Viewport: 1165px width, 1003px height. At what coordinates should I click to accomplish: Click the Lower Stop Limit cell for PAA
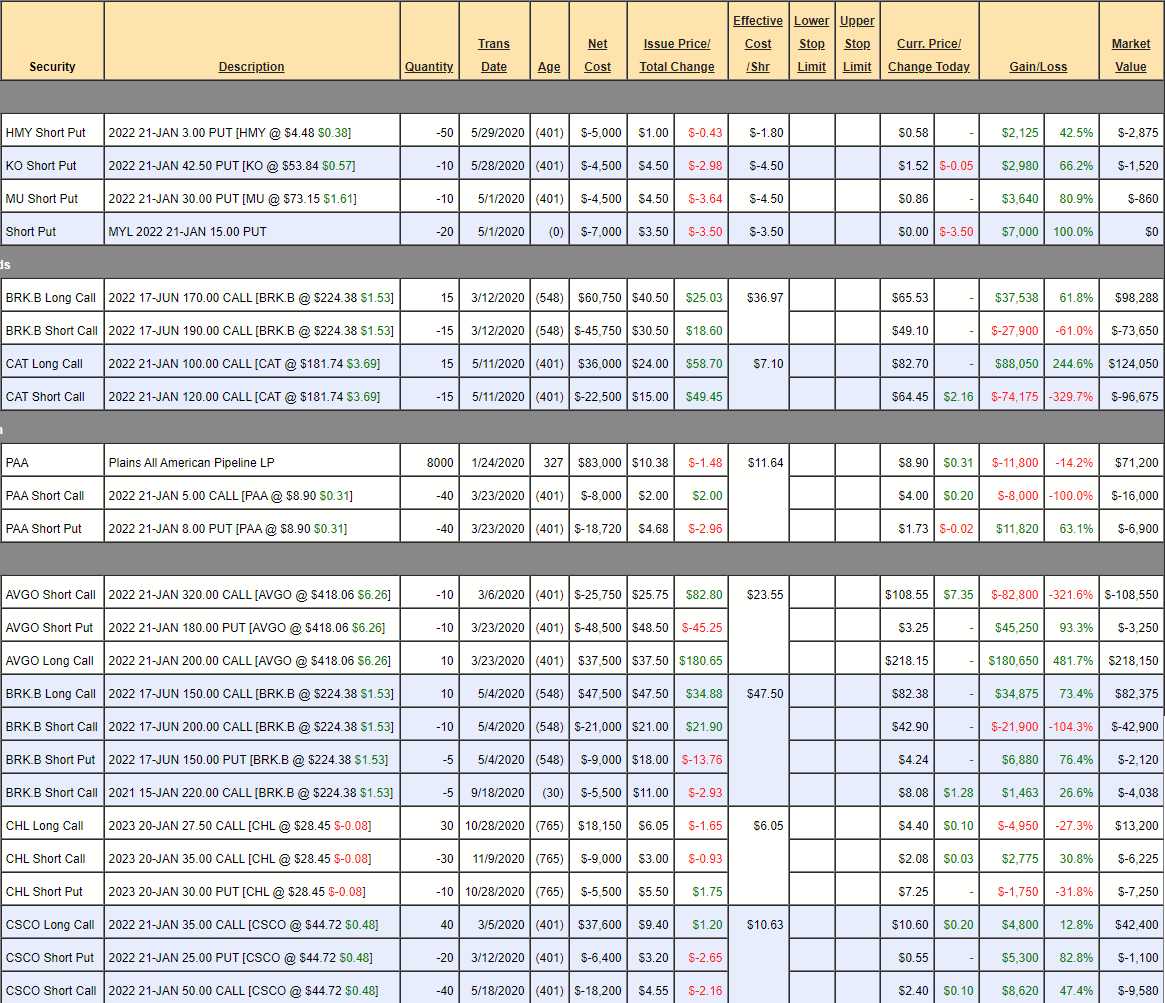coord(811,463)
